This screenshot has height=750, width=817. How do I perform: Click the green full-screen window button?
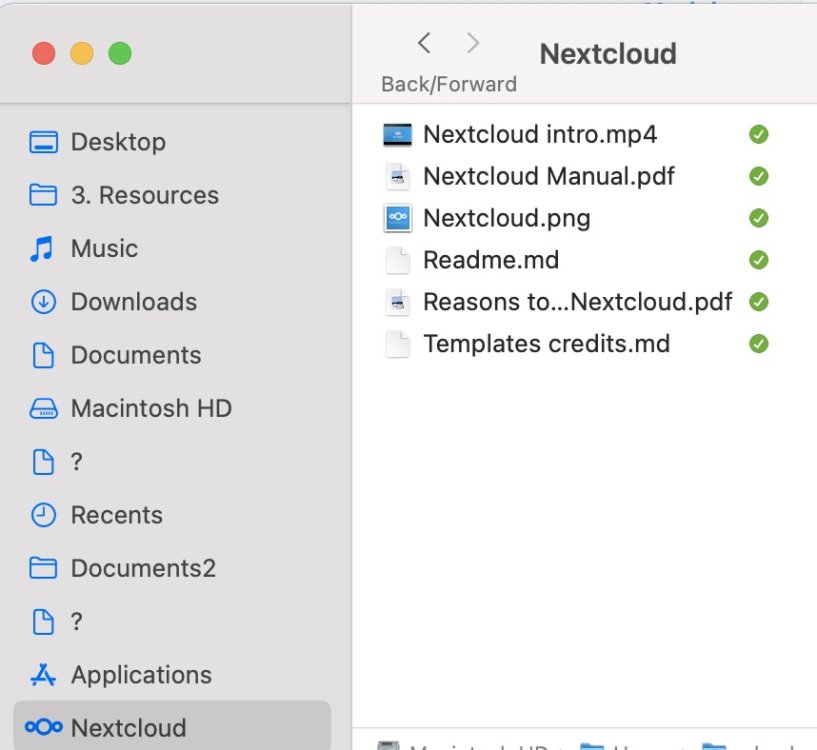pos(120,53)
